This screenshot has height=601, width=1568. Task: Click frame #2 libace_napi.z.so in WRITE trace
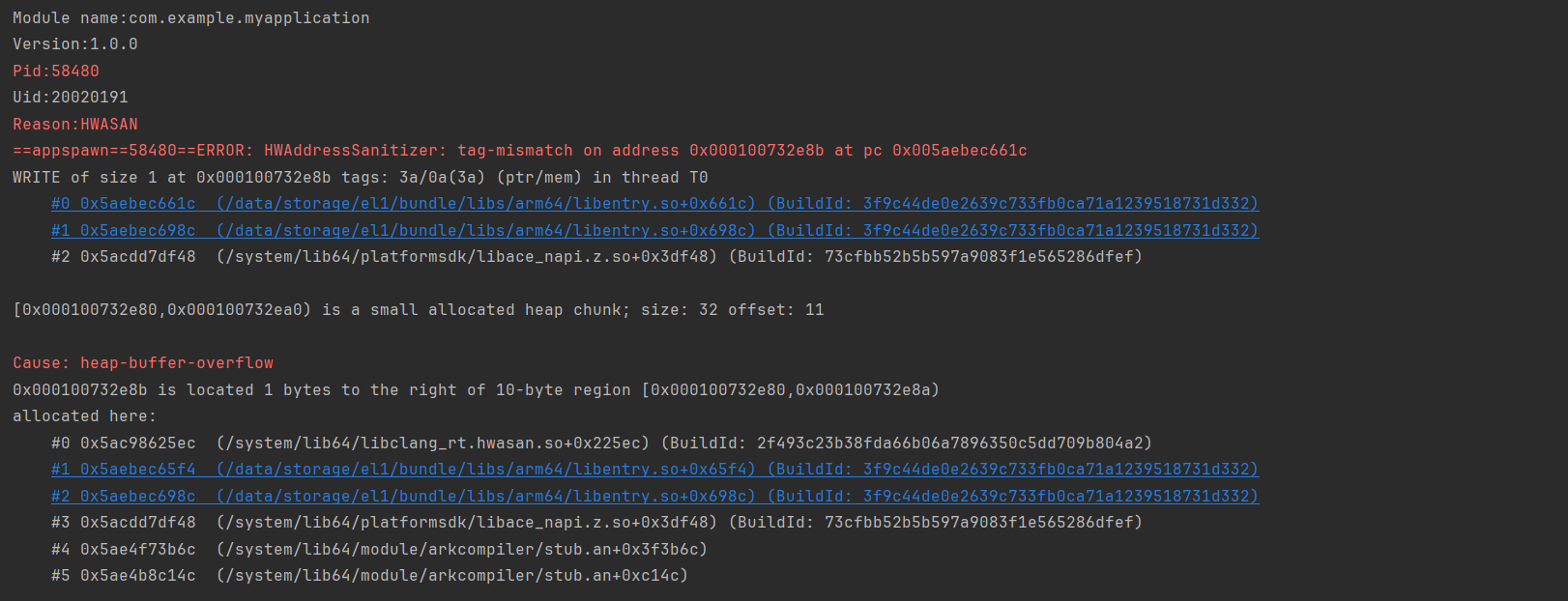point(596,257)
